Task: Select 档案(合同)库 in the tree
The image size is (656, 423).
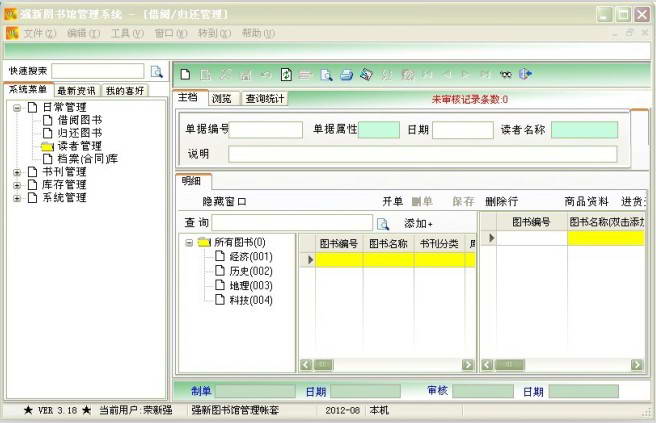Action: click(87, 159)
